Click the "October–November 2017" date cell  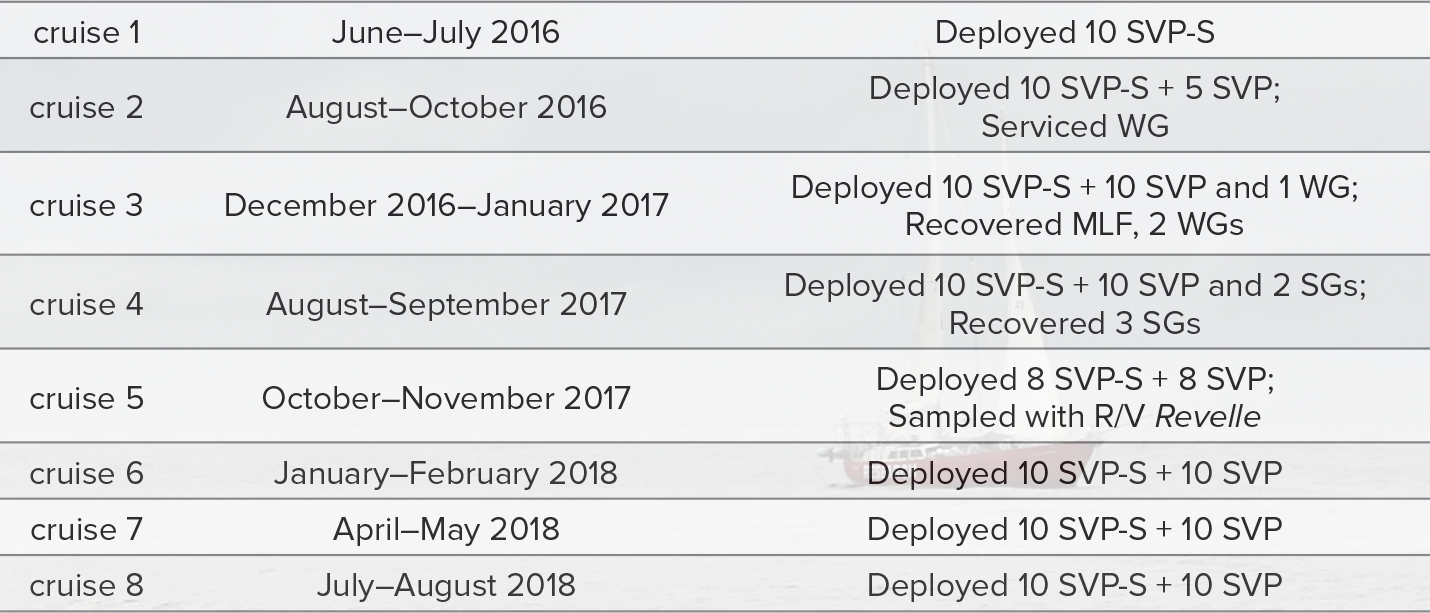click(x=446, y=398)
